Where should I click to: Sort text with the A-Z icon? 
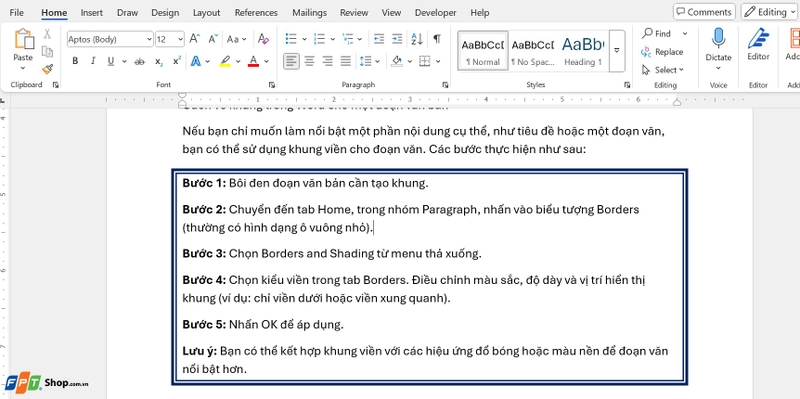point(417,39)
